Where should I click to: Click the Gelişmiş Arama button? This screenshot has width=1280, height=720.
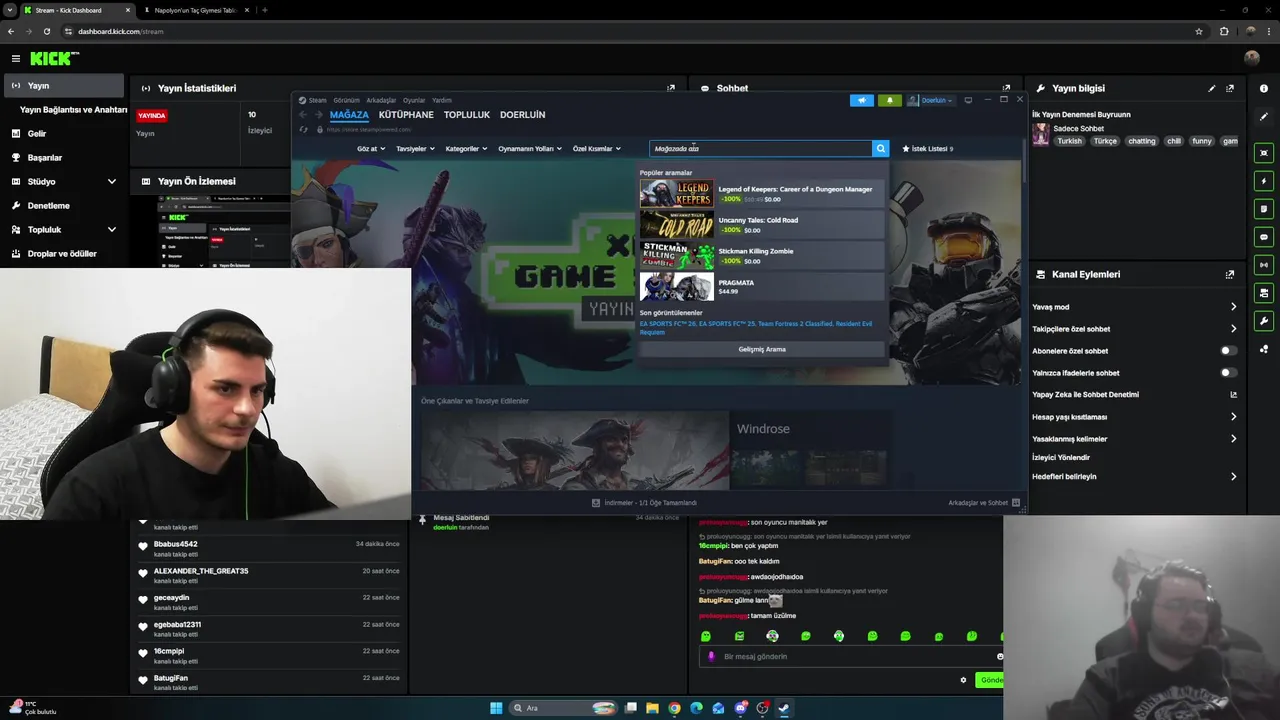pos(762,349)
